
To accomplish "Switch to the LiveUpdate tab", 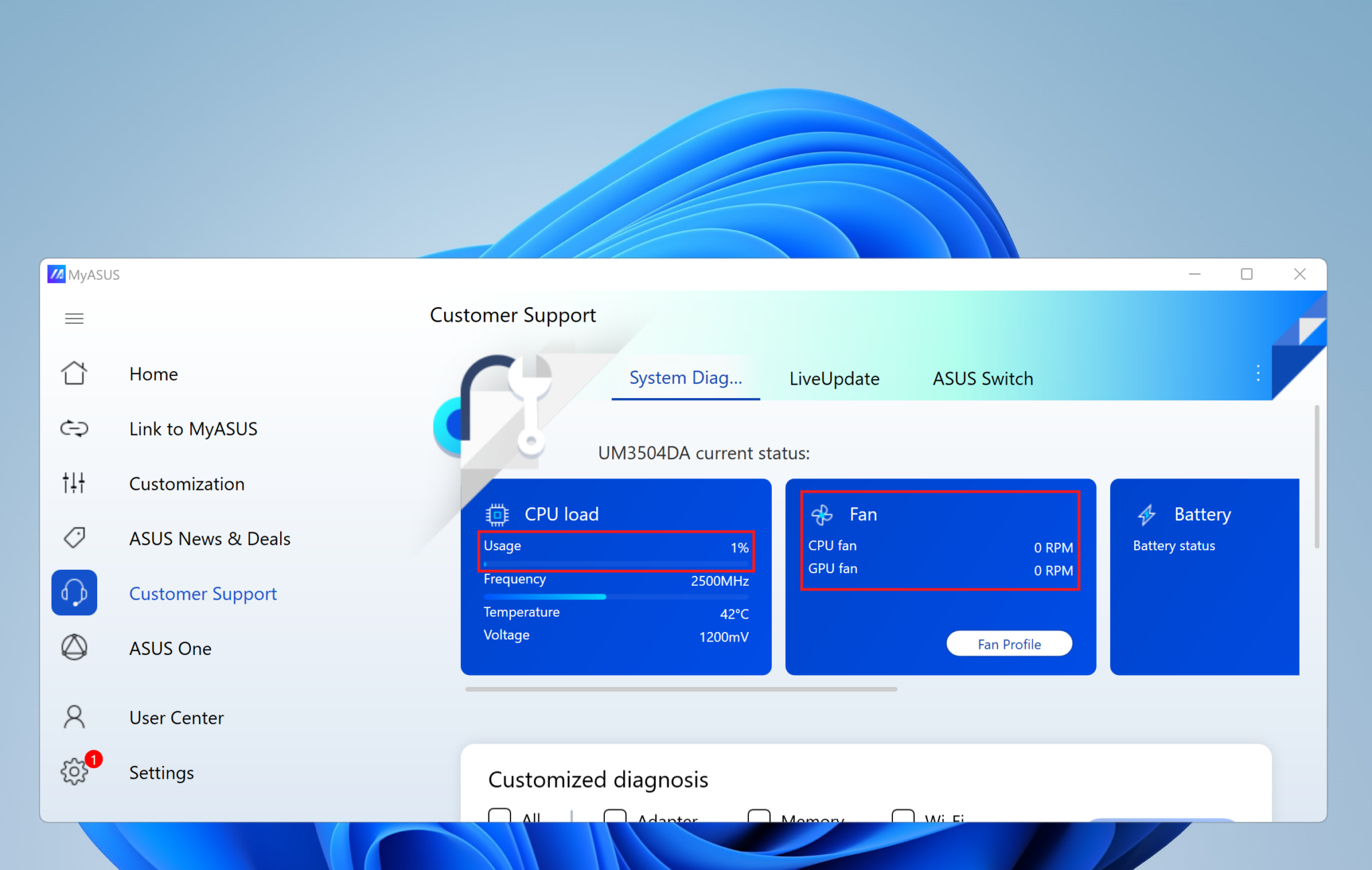I will pos(834,379).
